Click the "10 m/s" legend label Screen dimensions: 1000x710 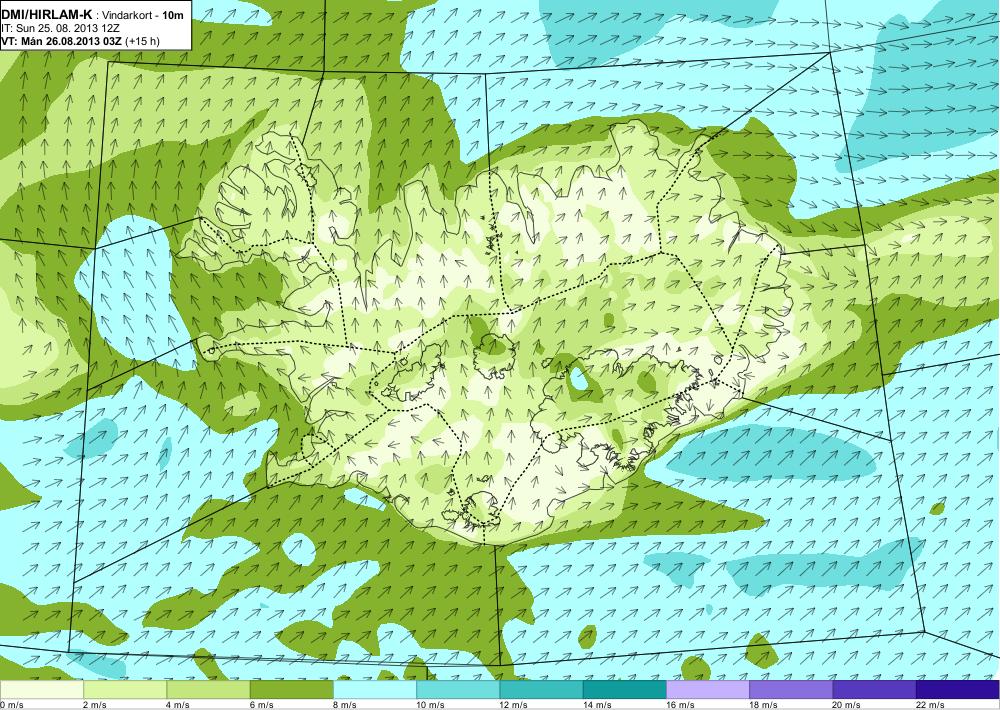(431, 705)
